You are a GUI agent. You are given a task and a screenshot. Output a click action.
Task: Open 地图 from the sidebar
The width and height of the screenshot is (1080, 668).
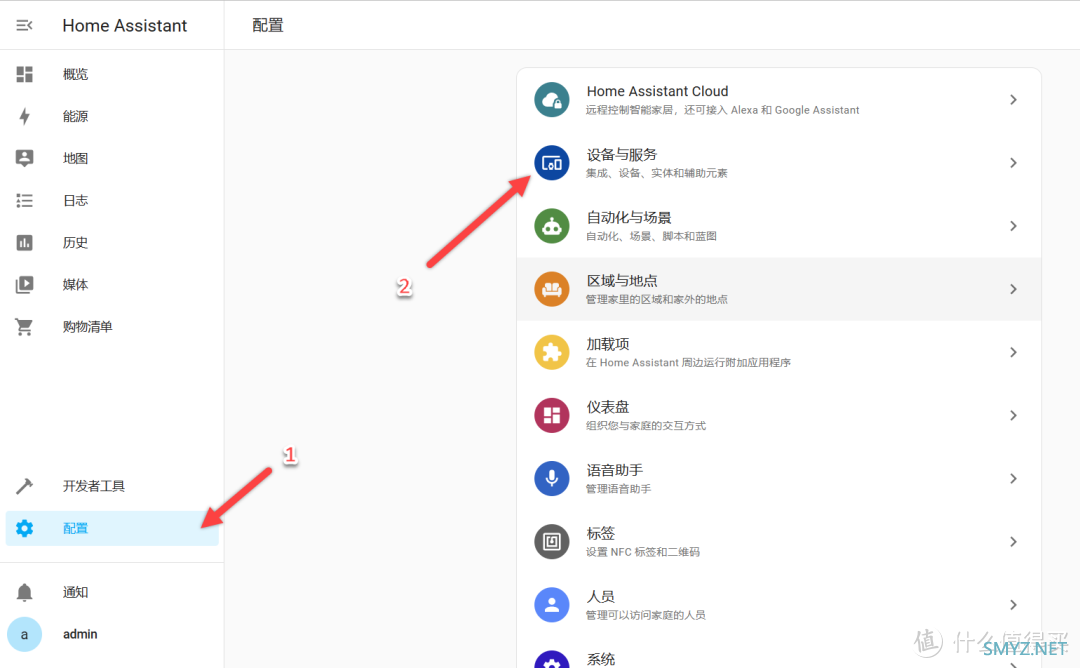coord(112,158)
